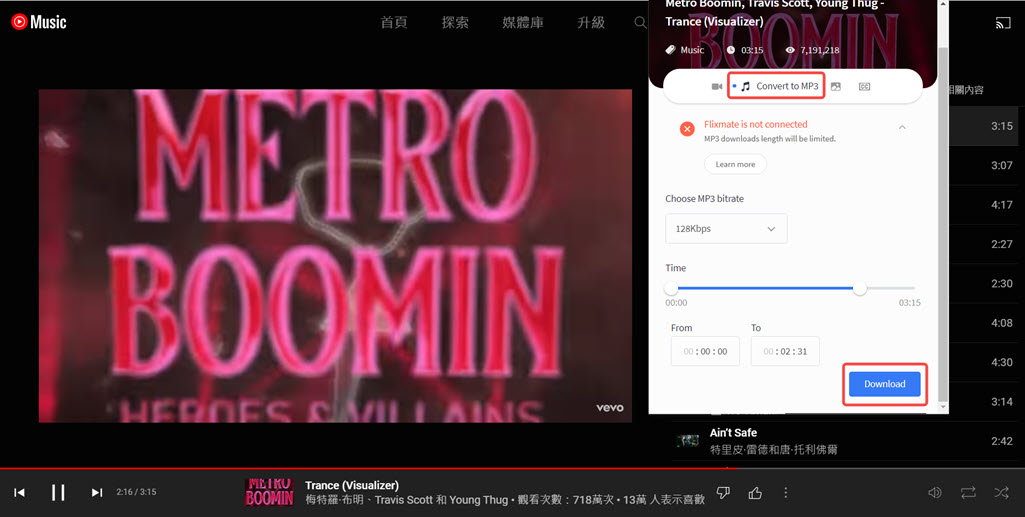Select the subtitles CC icon
Screen dimensions: 1025x517
click(x=864, y=86)
